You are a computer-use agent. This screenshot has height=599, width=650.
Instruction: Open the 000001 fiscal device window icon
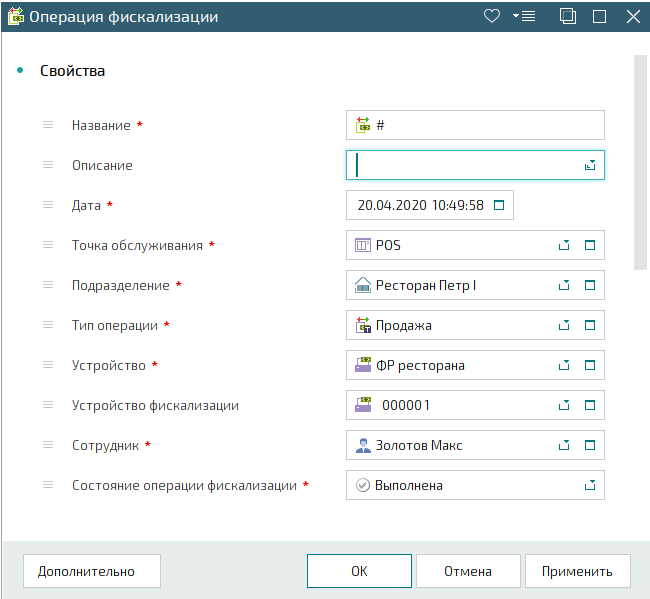[590, 405]
